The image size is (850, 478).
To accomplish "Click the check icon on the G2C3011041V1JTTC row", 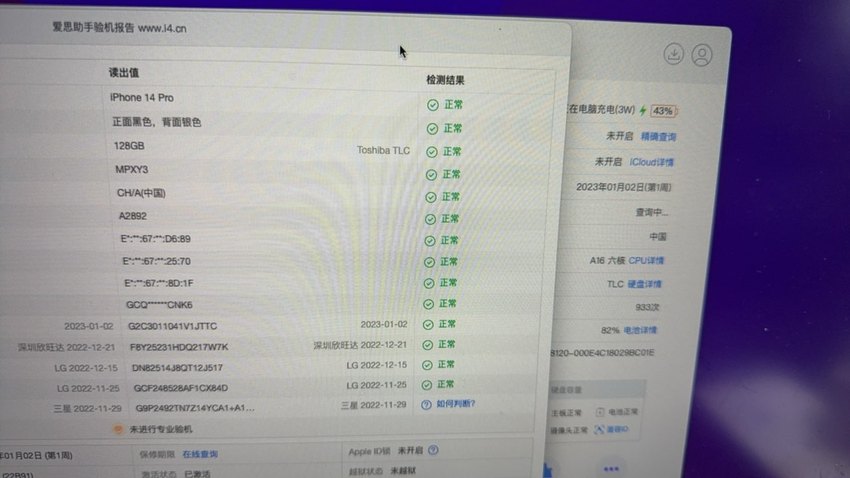I will pyautogui.click(x=428, y=325).
